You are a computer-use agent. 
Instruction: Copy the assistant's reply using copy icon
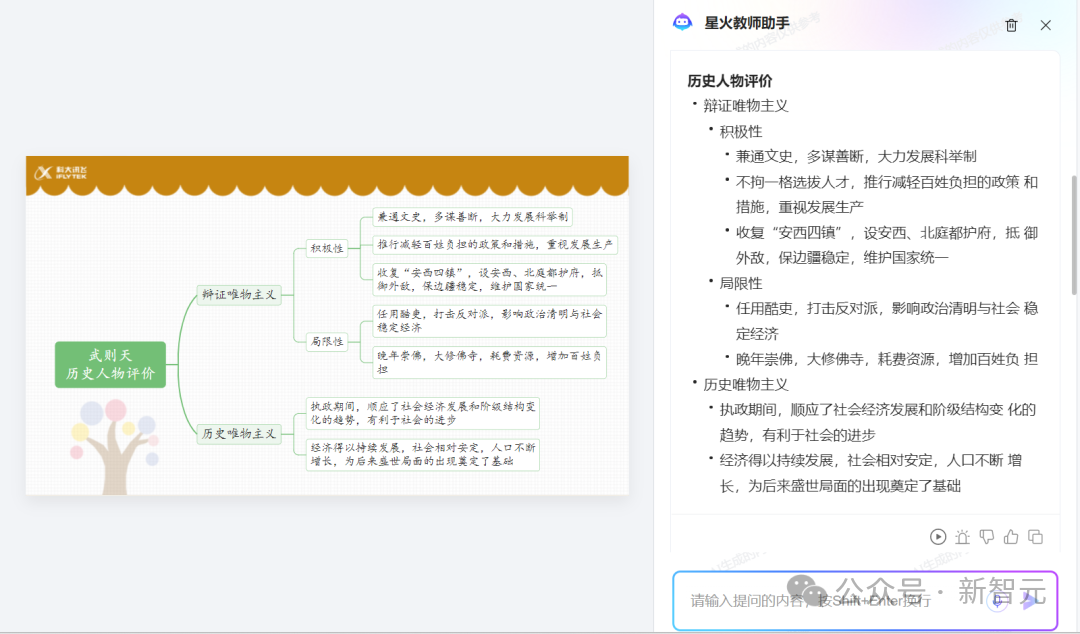(x=1036, y=537)
